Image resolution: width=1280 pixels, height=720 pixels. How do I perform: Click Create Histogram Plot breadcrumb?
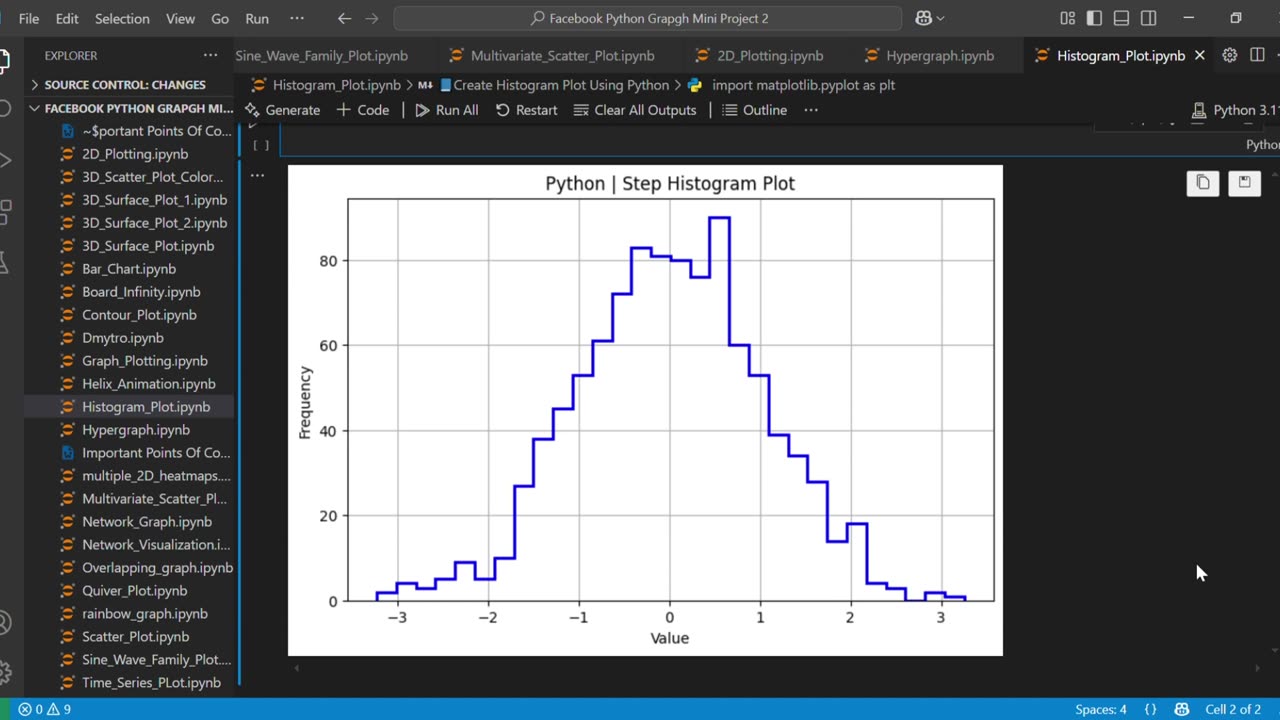(x=554, y=85)
